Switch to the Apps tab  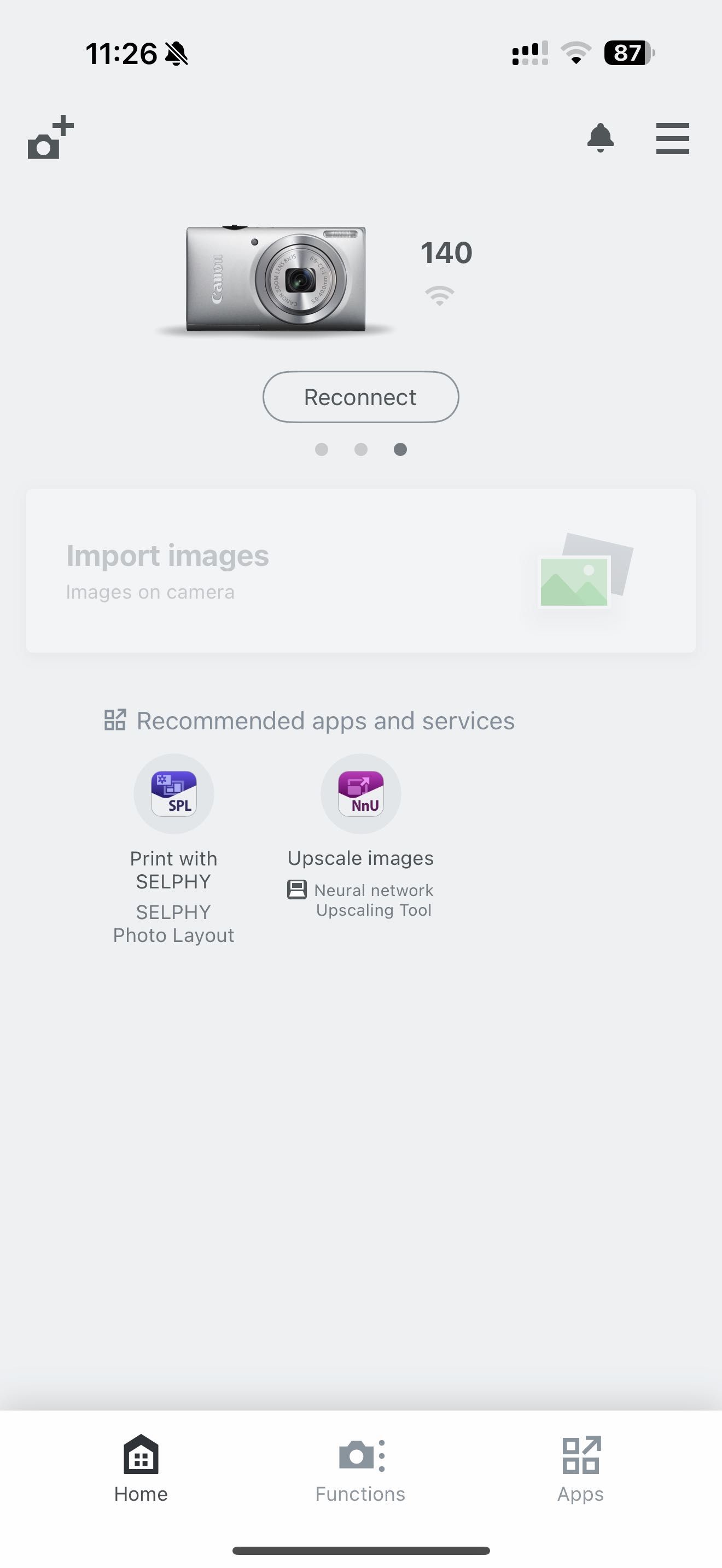pos(581,1468)
